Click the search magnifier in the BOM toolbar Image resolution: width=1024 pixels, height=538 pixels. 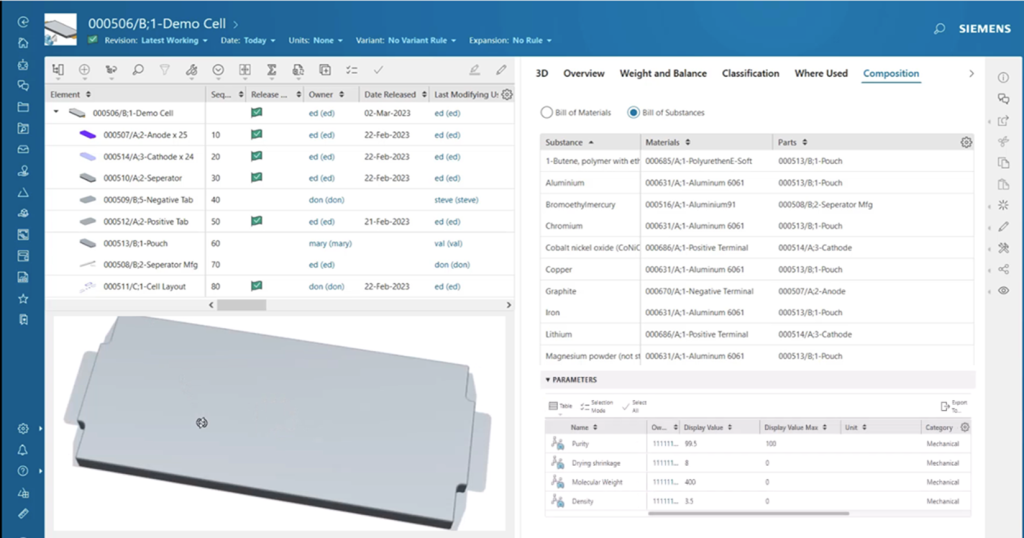[138, 70]
